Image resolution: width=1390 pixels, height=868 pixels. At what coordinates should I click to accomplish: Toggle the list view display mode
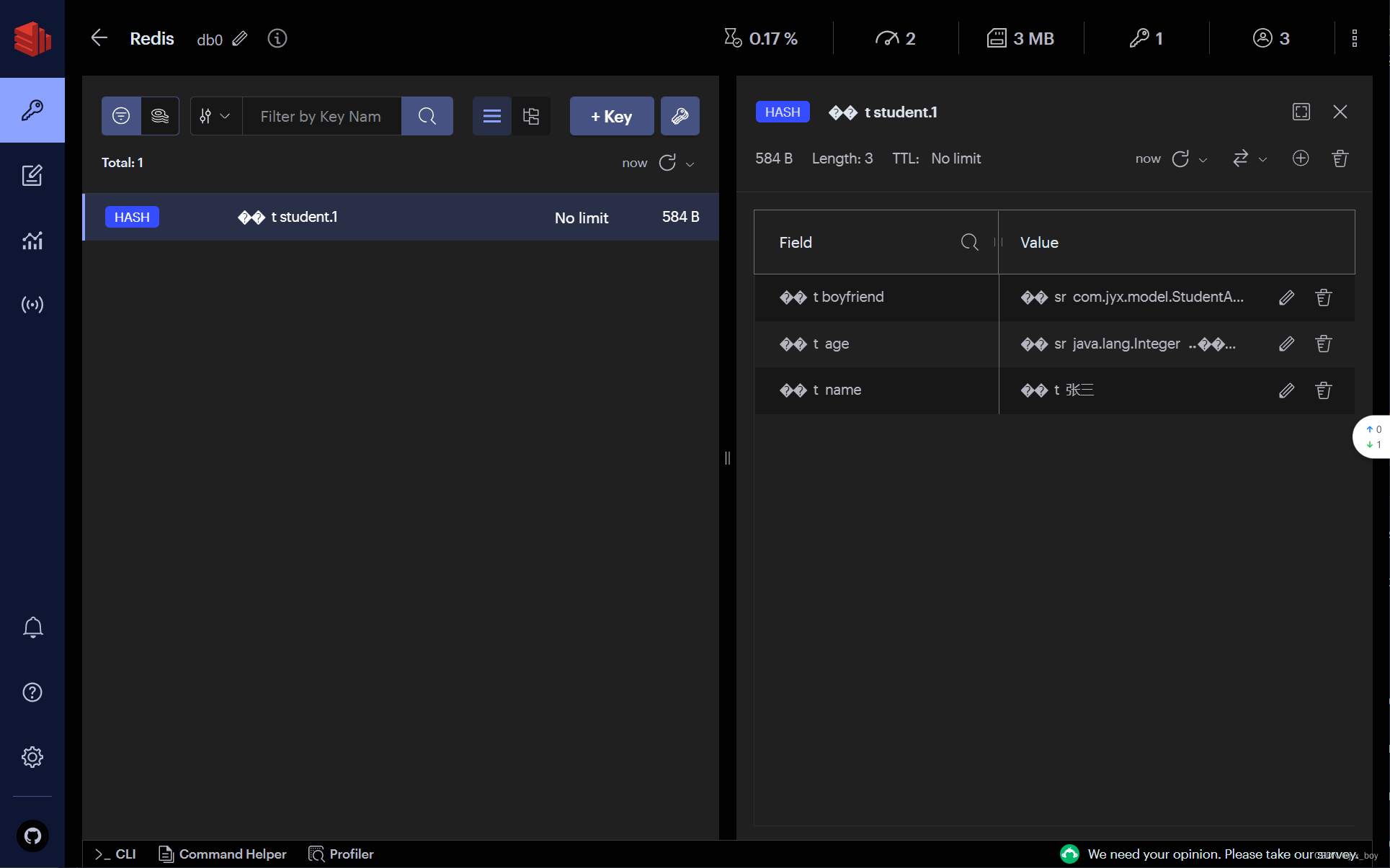[x=492, y=116]
